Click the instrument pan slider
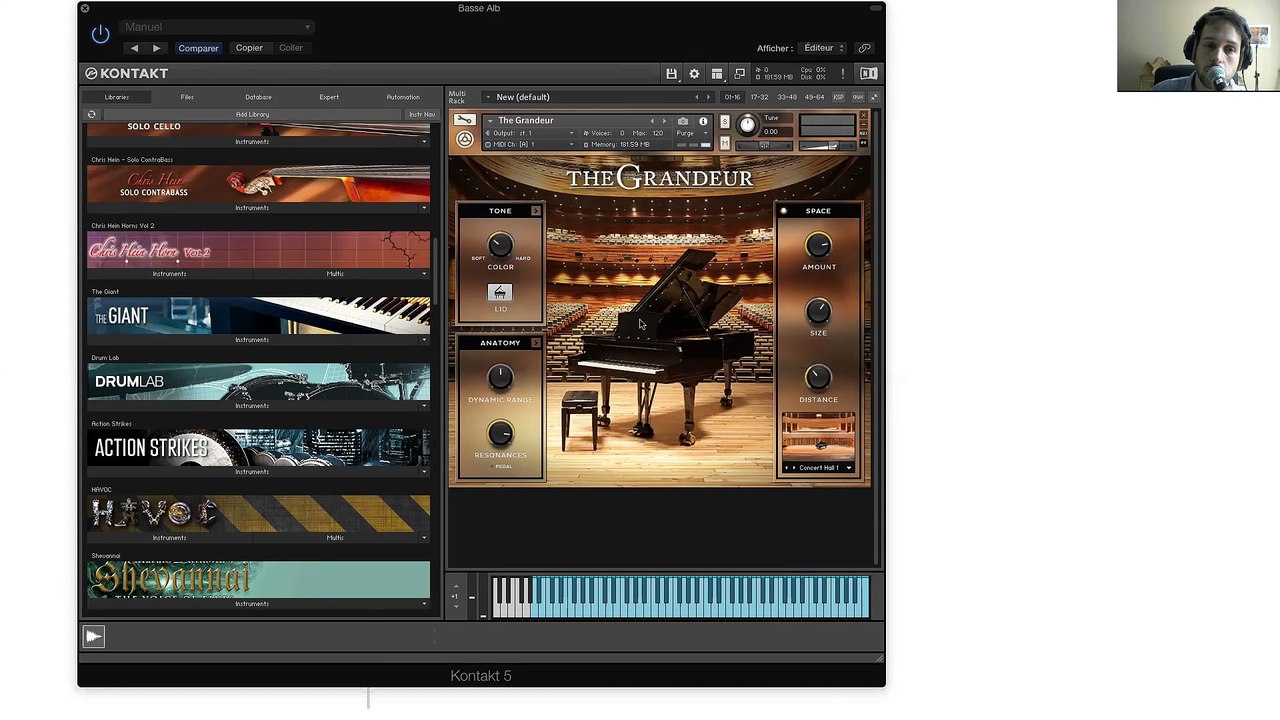The width and height of the screenshot is (1280, 720). click(764, 145)
